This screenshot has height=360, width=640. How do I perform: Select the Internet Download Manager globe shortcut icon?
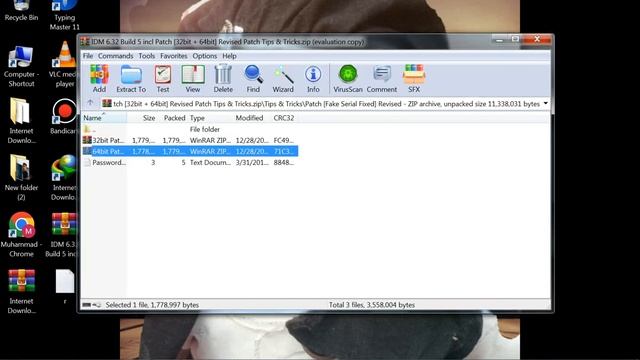point(64,178)
